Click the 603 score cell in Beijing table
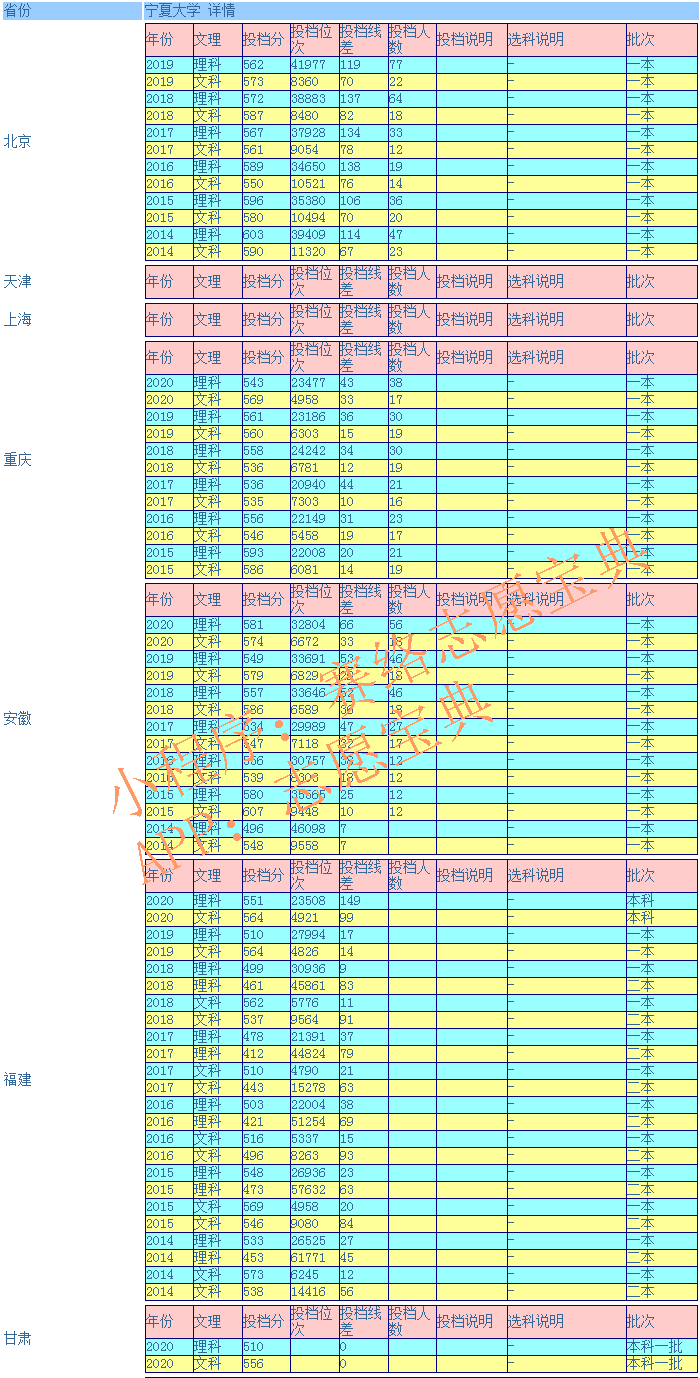The width and height of the screenshot is (700, 1378). tap(265, 235)
